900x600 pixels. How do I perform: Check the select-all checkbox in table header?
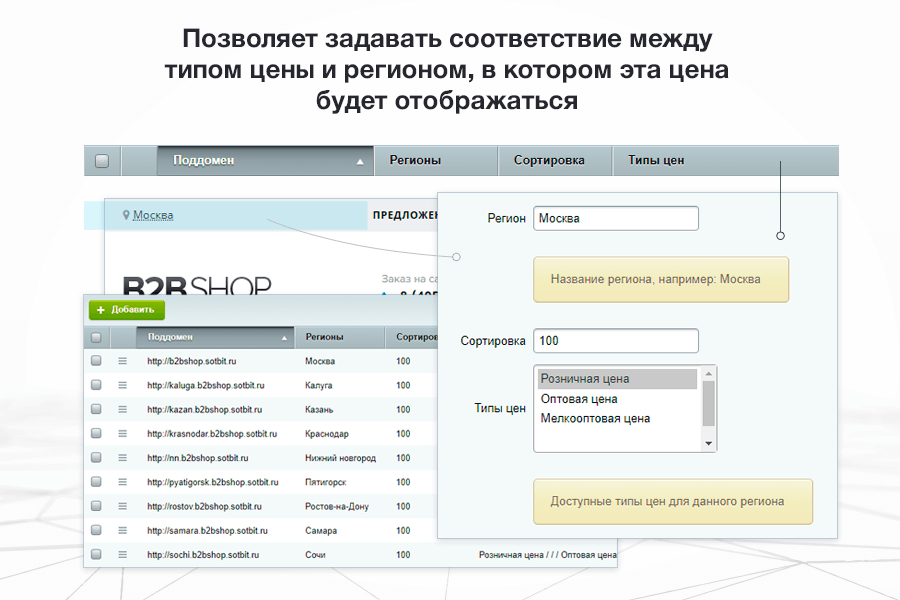point(96,336)
